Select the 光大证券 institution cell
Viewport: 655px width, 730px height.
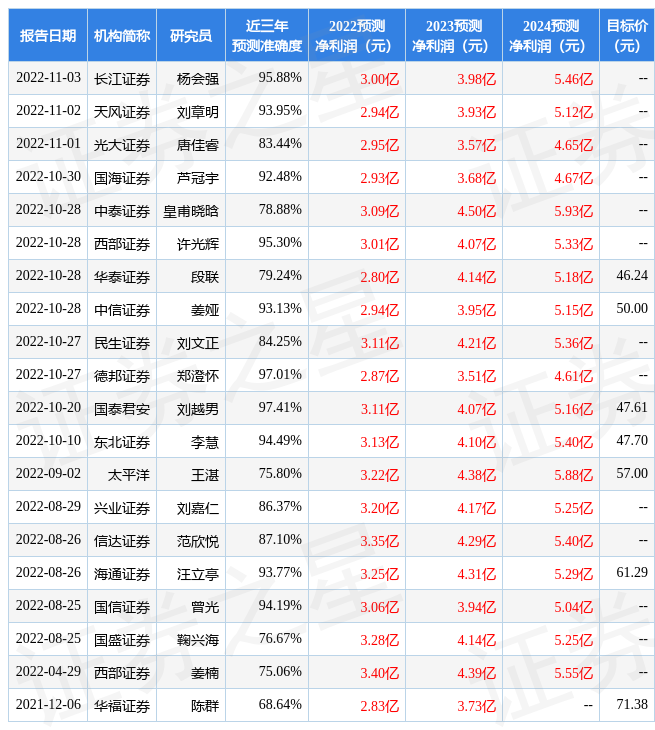tap(122, 145)
